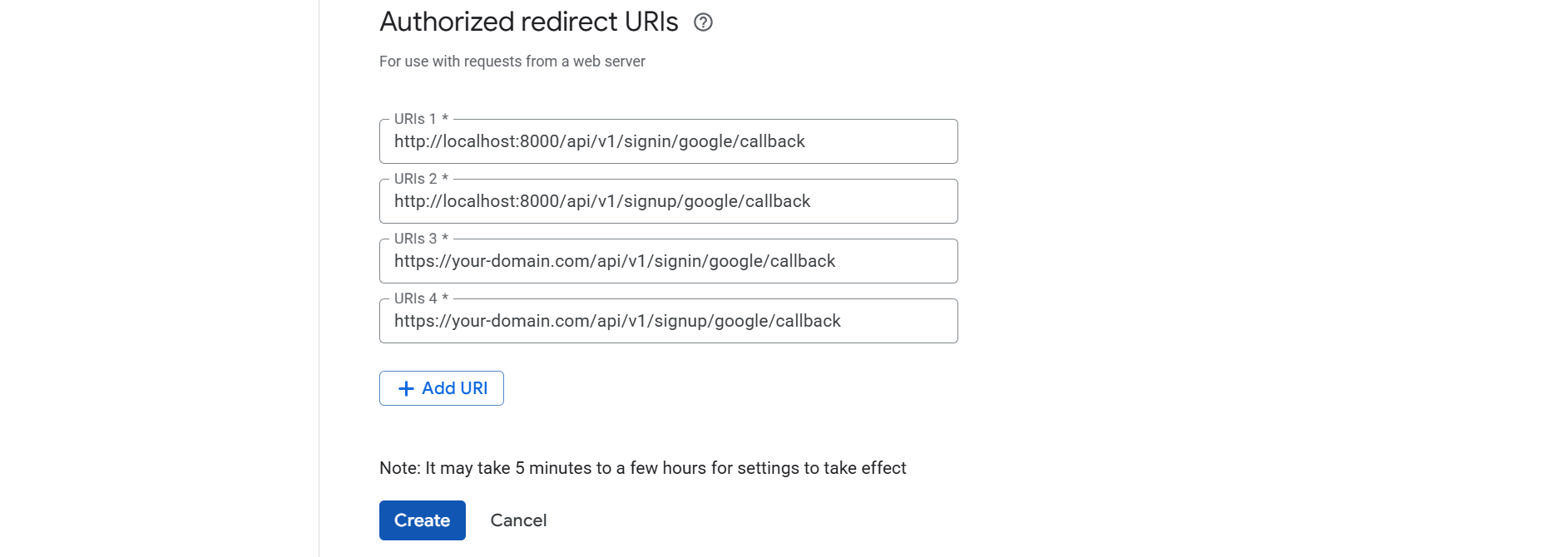Viewport: 1568px width, 557px height.
Task: Open the Authorized redirect URIs help tooltip
Action: [705, 22]
